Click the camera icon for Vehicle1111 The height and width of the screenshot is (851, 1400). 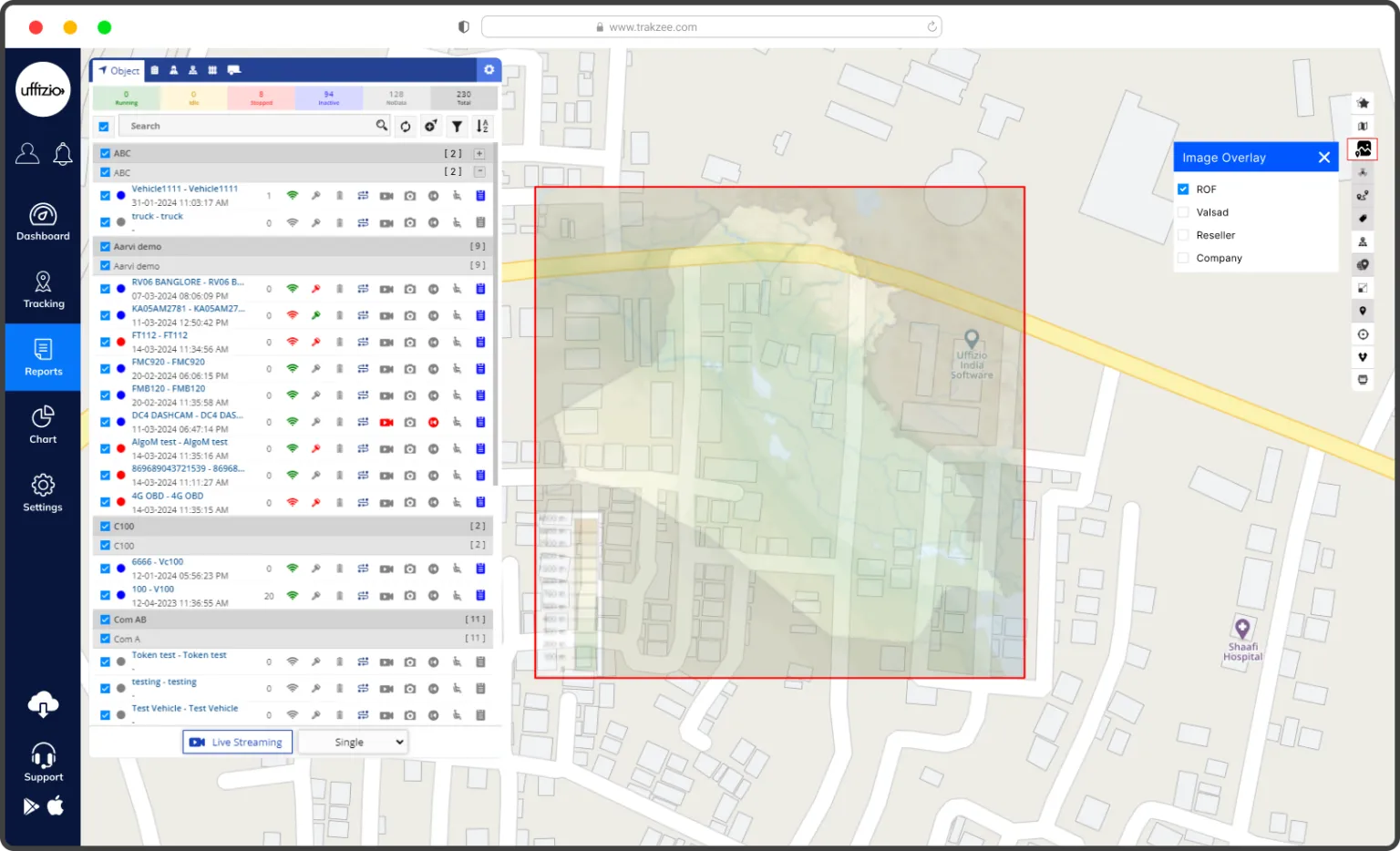pos(410,196)
